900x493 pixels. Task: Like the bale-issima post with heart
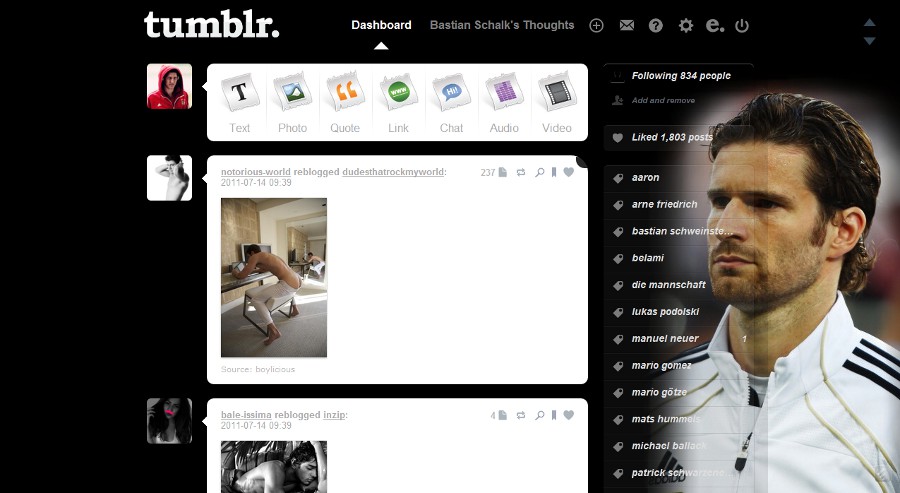pos(568,414)
